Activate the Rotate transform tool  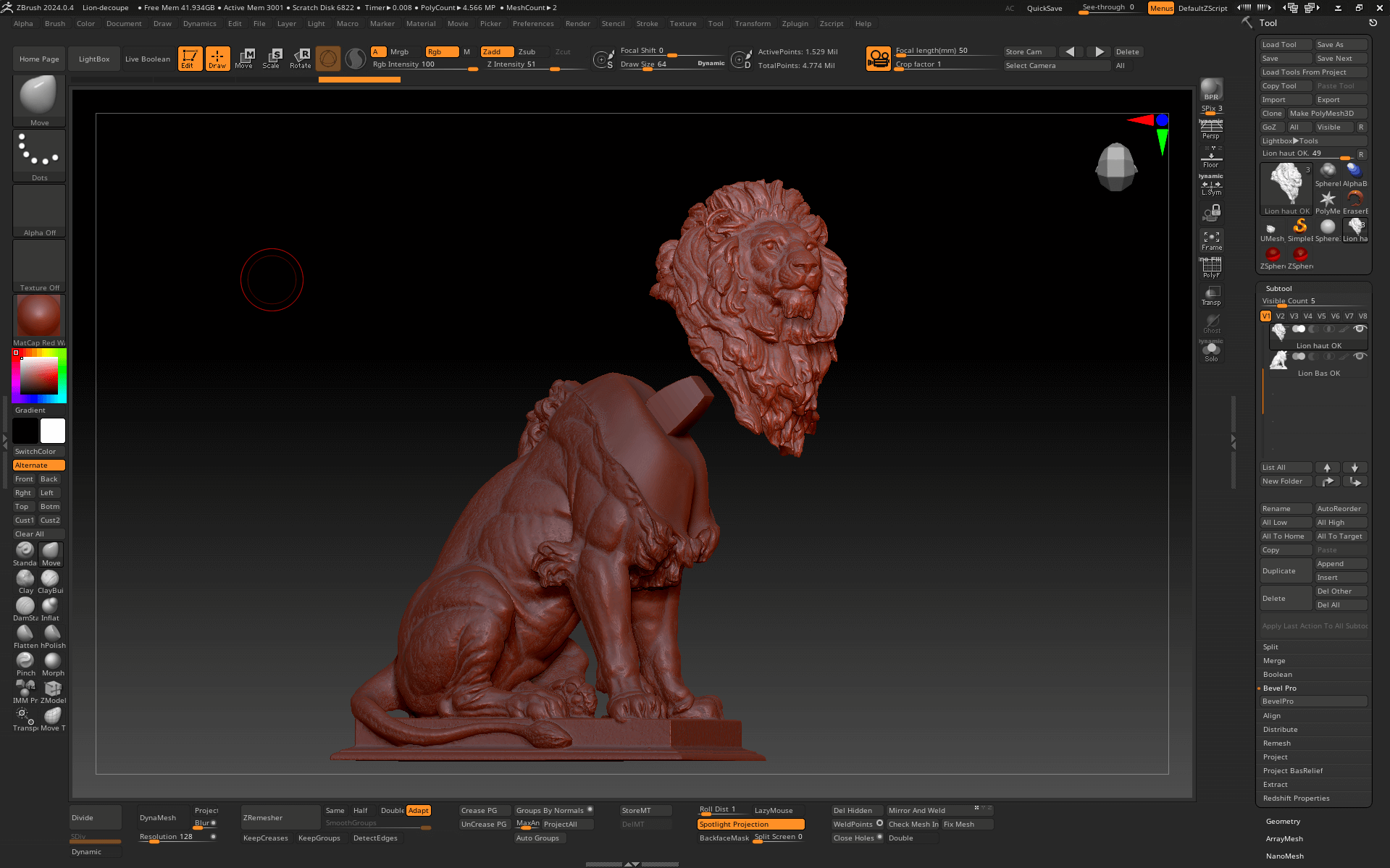click(300, 58)
